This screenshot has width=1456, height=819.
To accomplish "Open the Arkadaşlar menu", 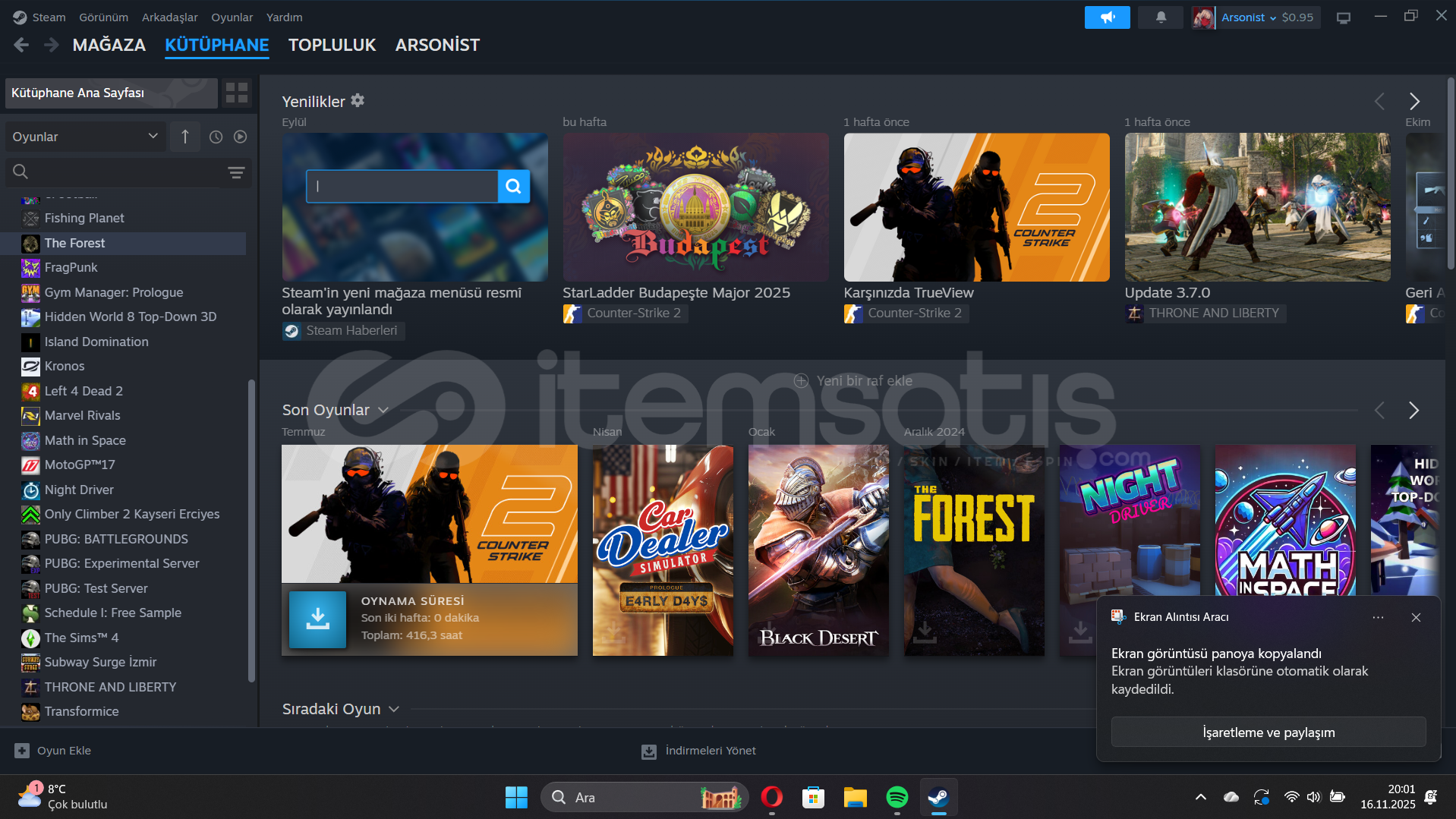I will [169, 17].
